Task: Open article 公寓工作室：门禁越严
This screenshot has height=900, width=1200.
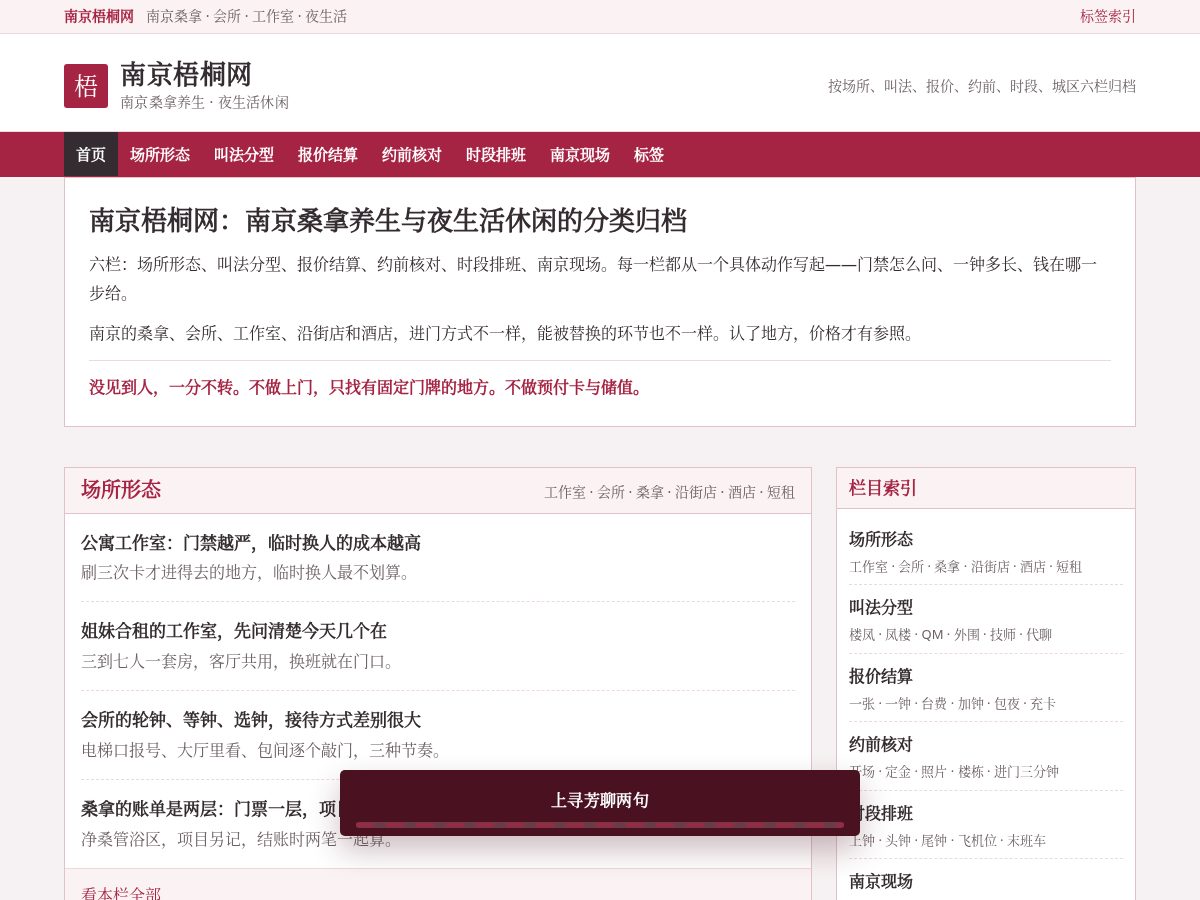Action: (251, 543)
